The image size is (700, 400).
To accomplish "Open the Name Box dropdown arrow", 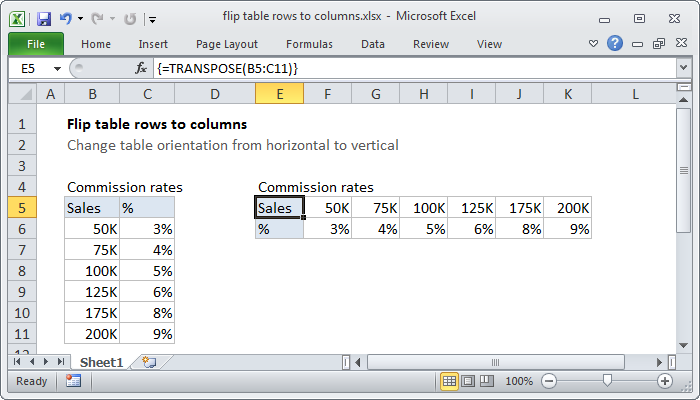I will tap(56, 67).
